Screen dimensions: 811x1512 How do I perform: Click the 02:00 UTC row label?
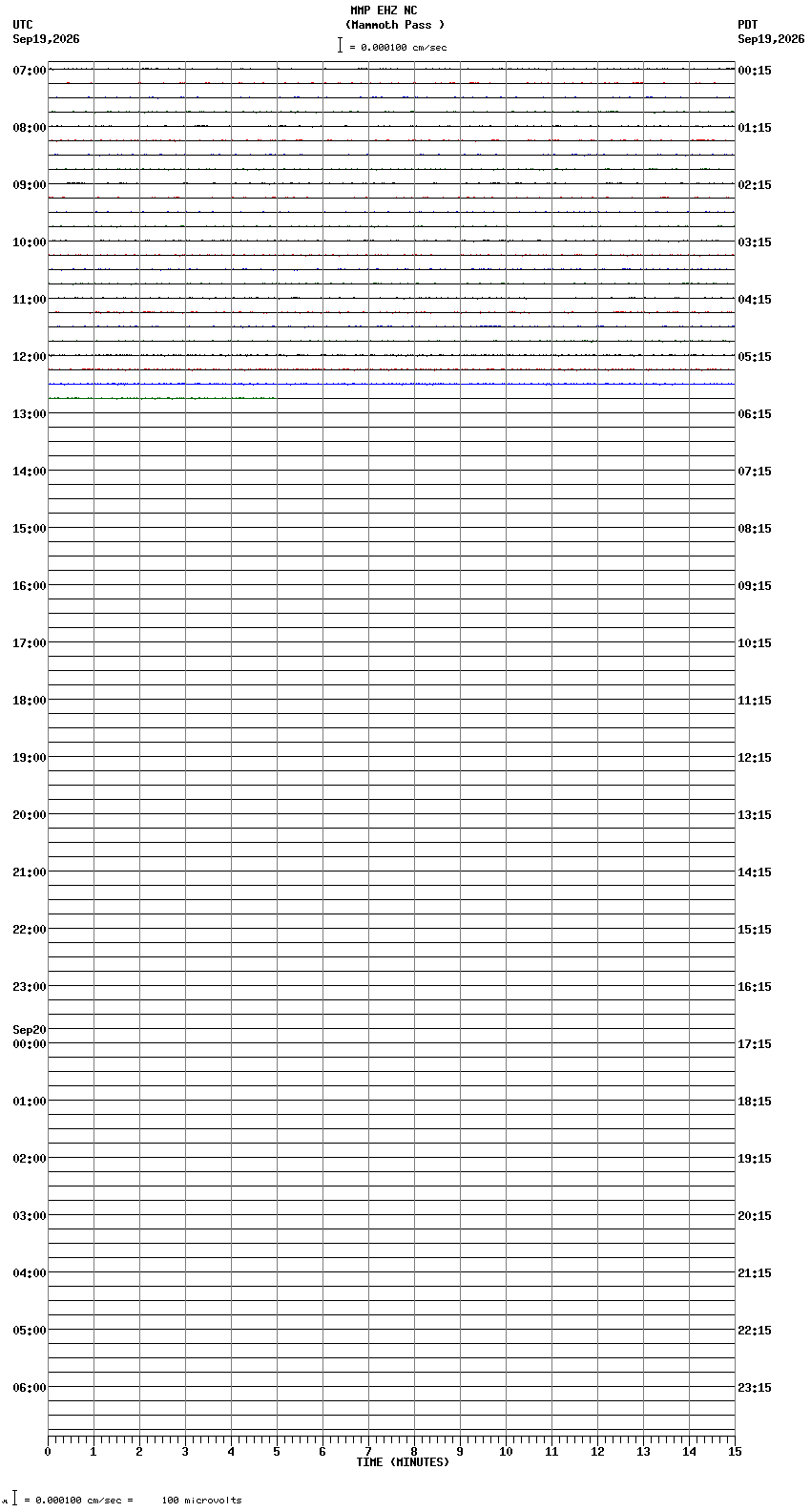30,1159
